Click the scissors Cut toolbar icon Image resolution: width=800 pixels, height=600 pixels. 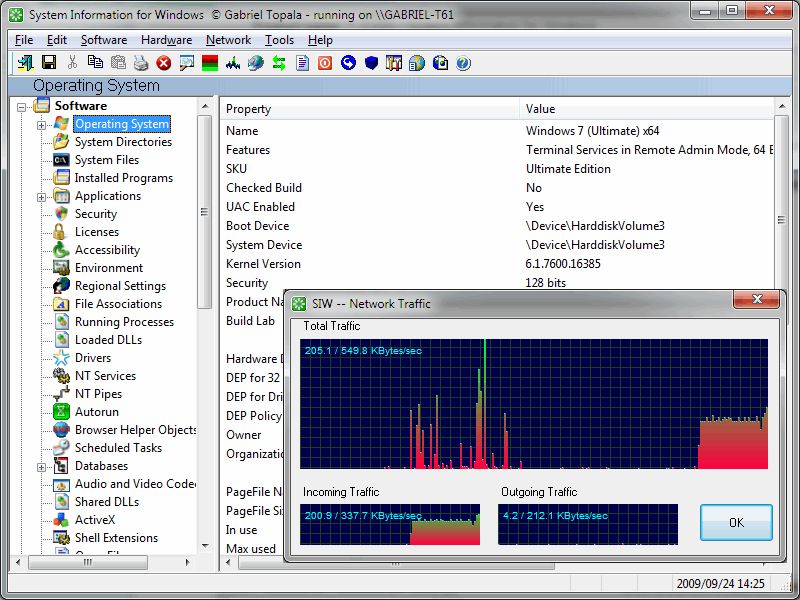tap(73, 63)
